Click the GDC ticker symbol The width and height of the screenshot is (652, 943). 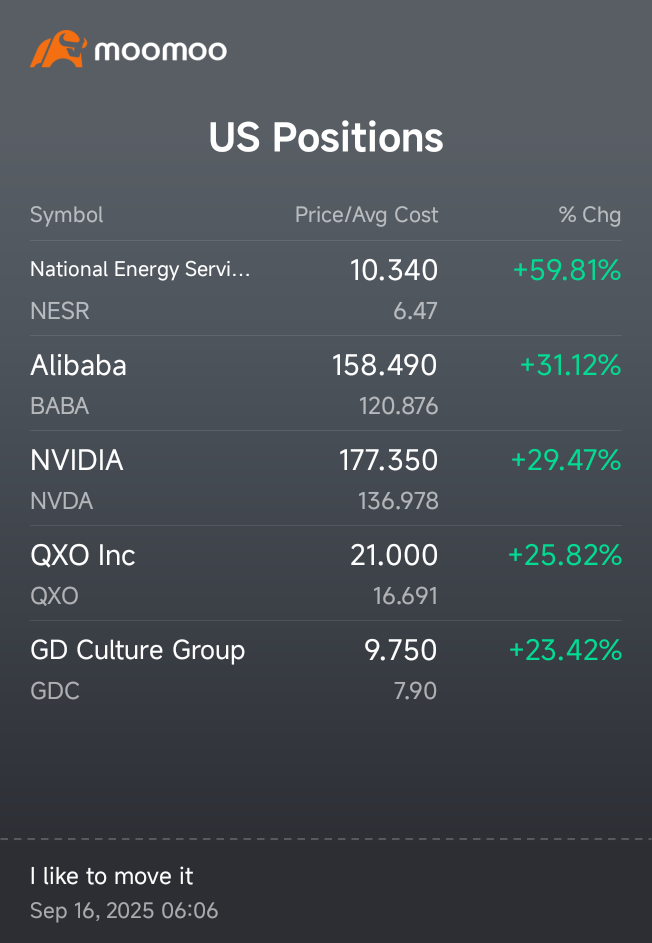pyautogui.click(x=55, y=691)
